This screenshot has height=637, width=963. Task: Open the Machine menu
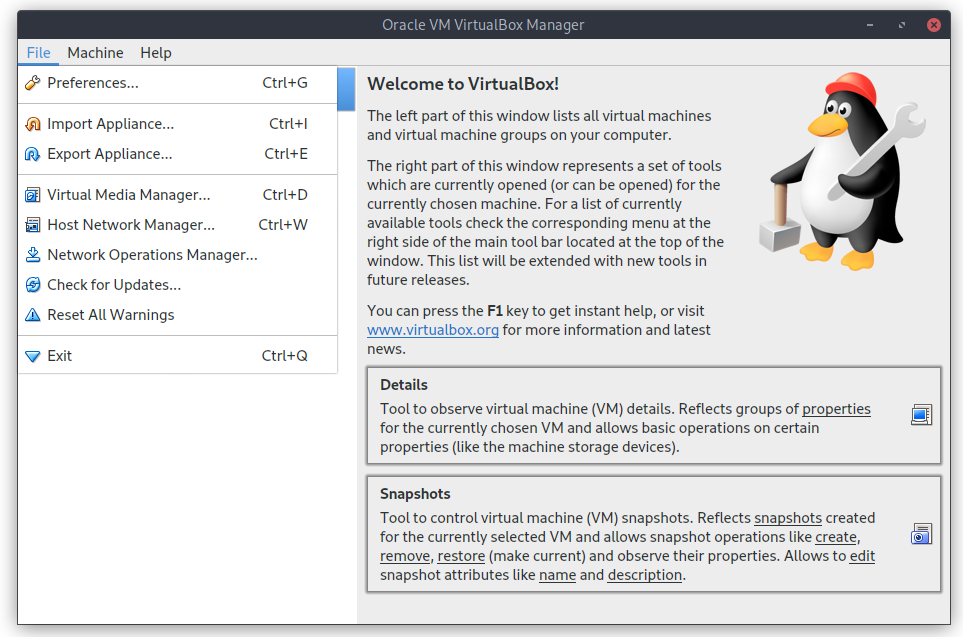95,53
